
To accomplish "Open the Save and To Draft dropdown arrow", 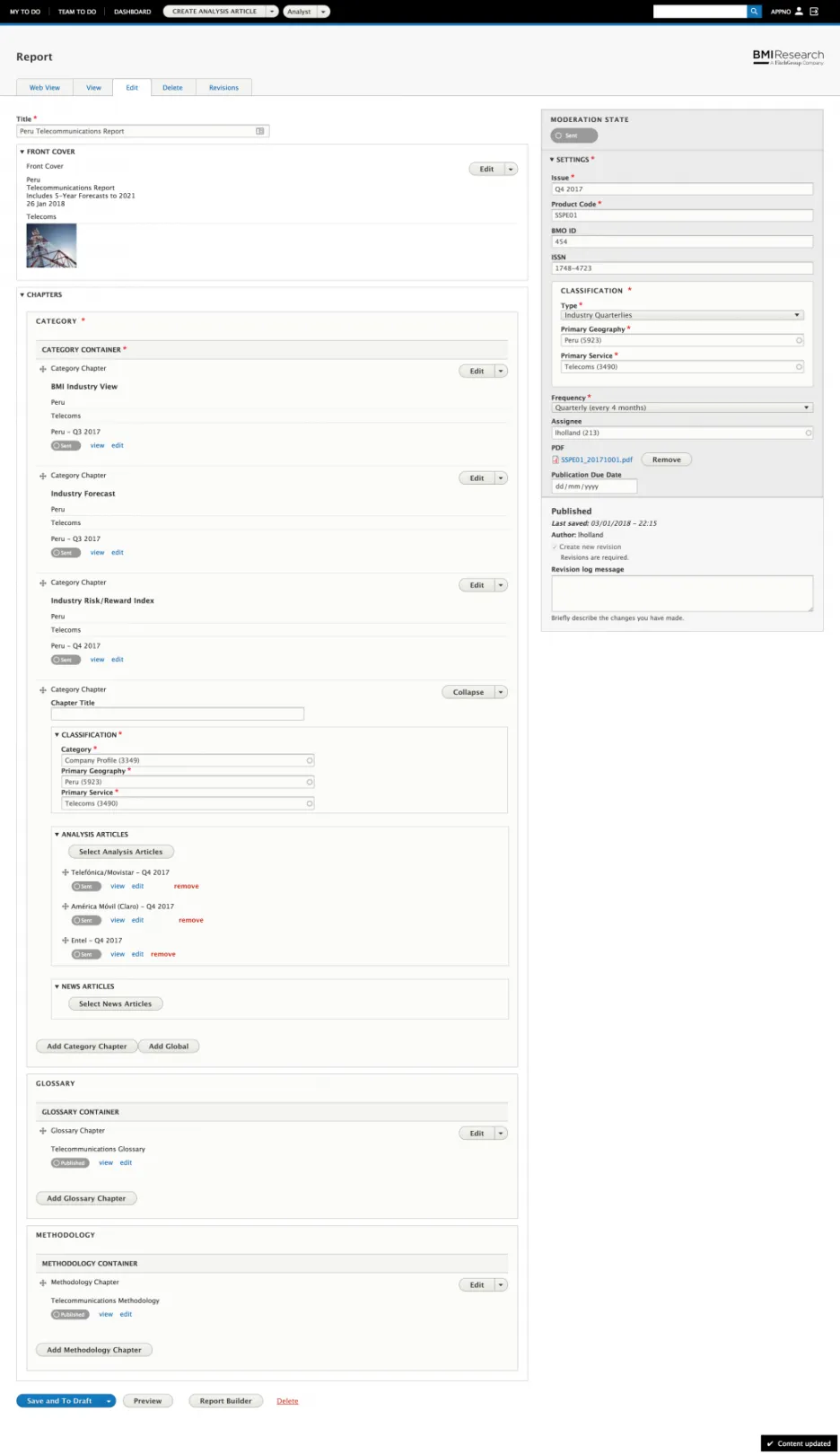I will tap(109, 1401).
